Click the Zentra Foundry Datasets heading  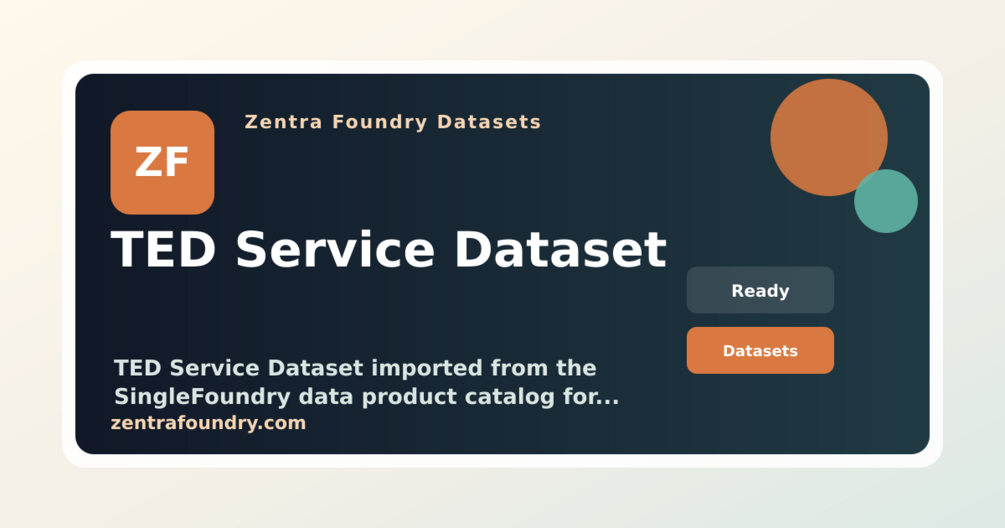(x=393, y=122)
